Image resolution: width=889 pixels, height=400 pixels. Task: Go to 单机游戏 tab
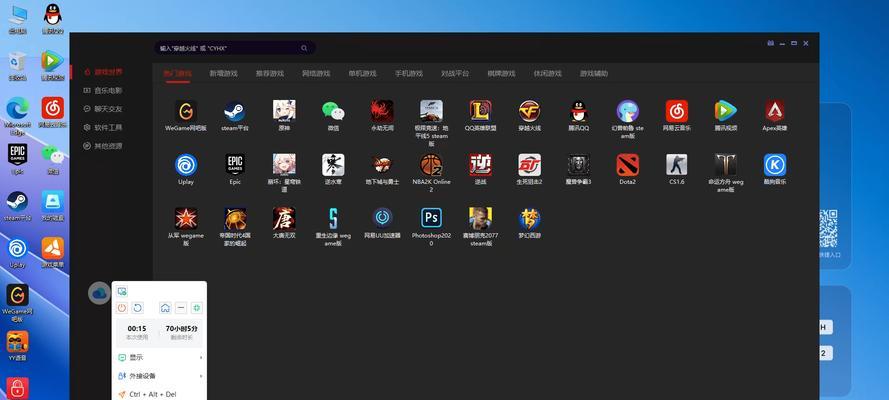362,74
